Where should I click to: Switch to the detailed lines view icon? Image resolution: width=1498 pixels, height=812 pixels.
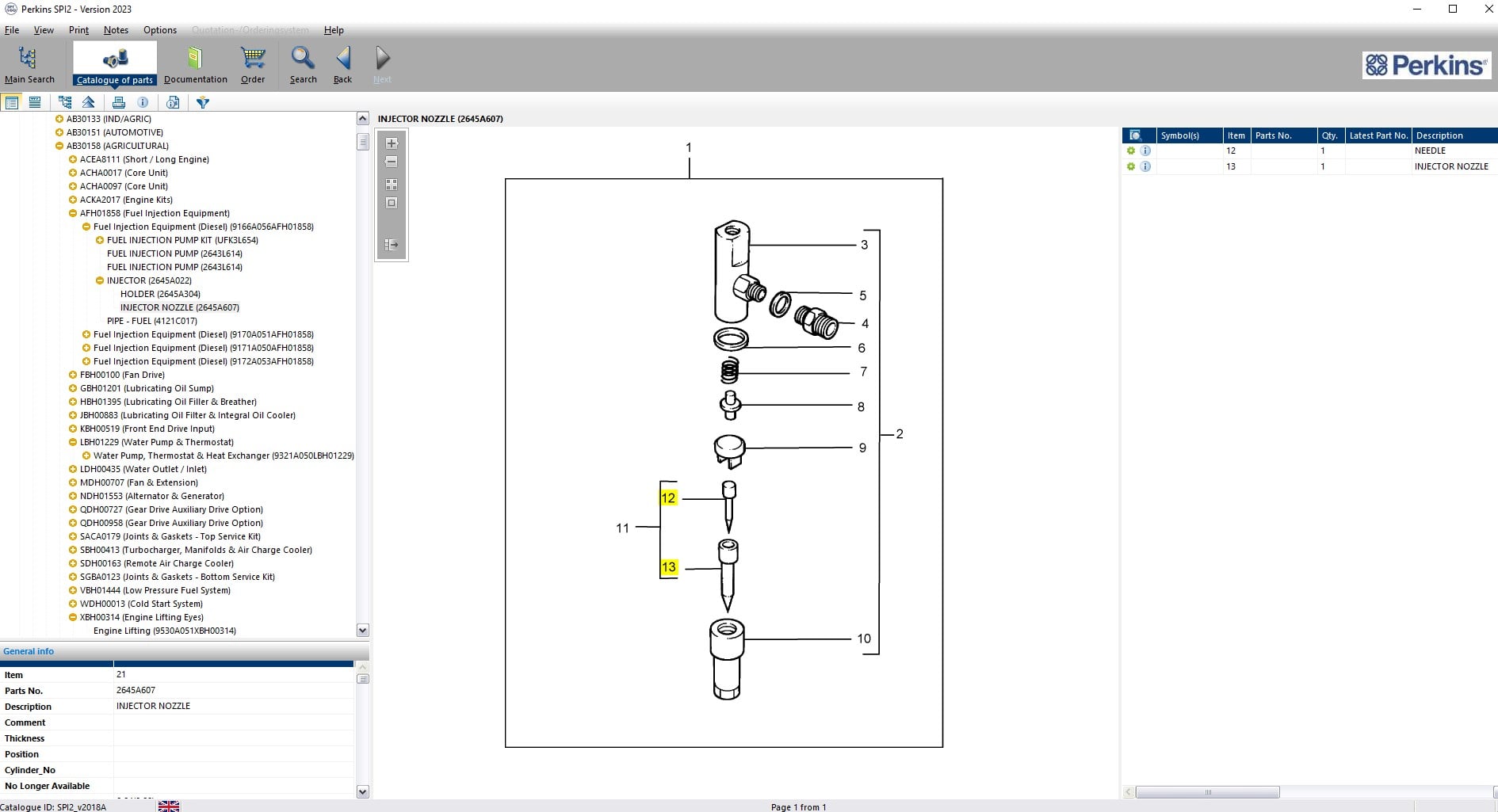tap(35, 102)
